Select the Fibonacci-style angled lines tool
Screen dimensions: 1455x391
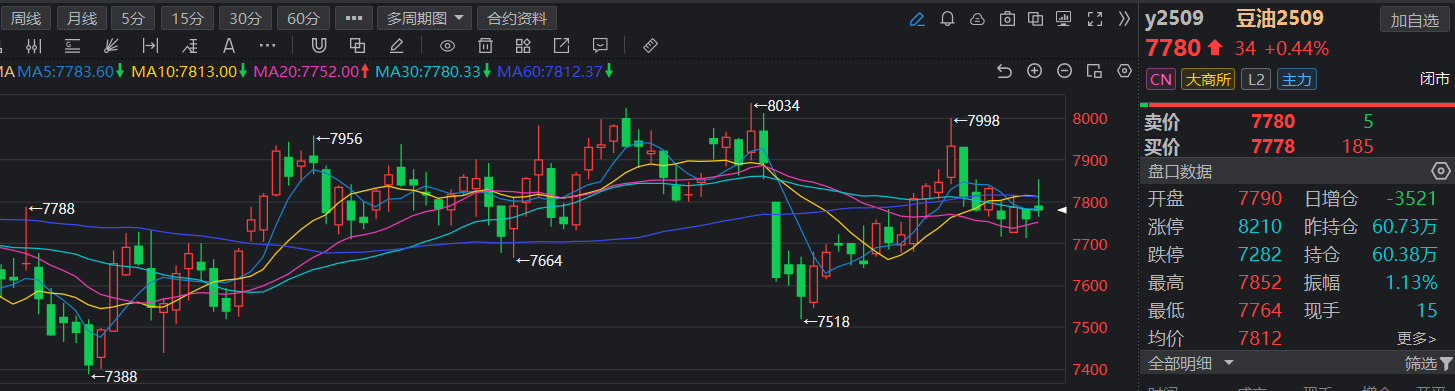pyautogui.click(x=189, y=45)
